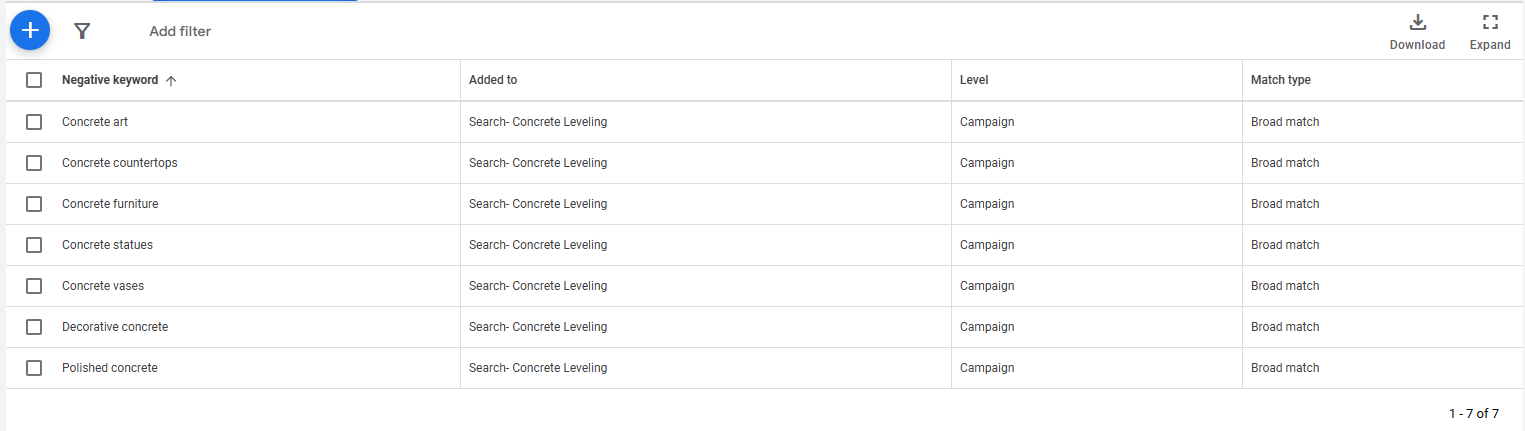
Task: Click the Download icon
Action: [1417, 22]
